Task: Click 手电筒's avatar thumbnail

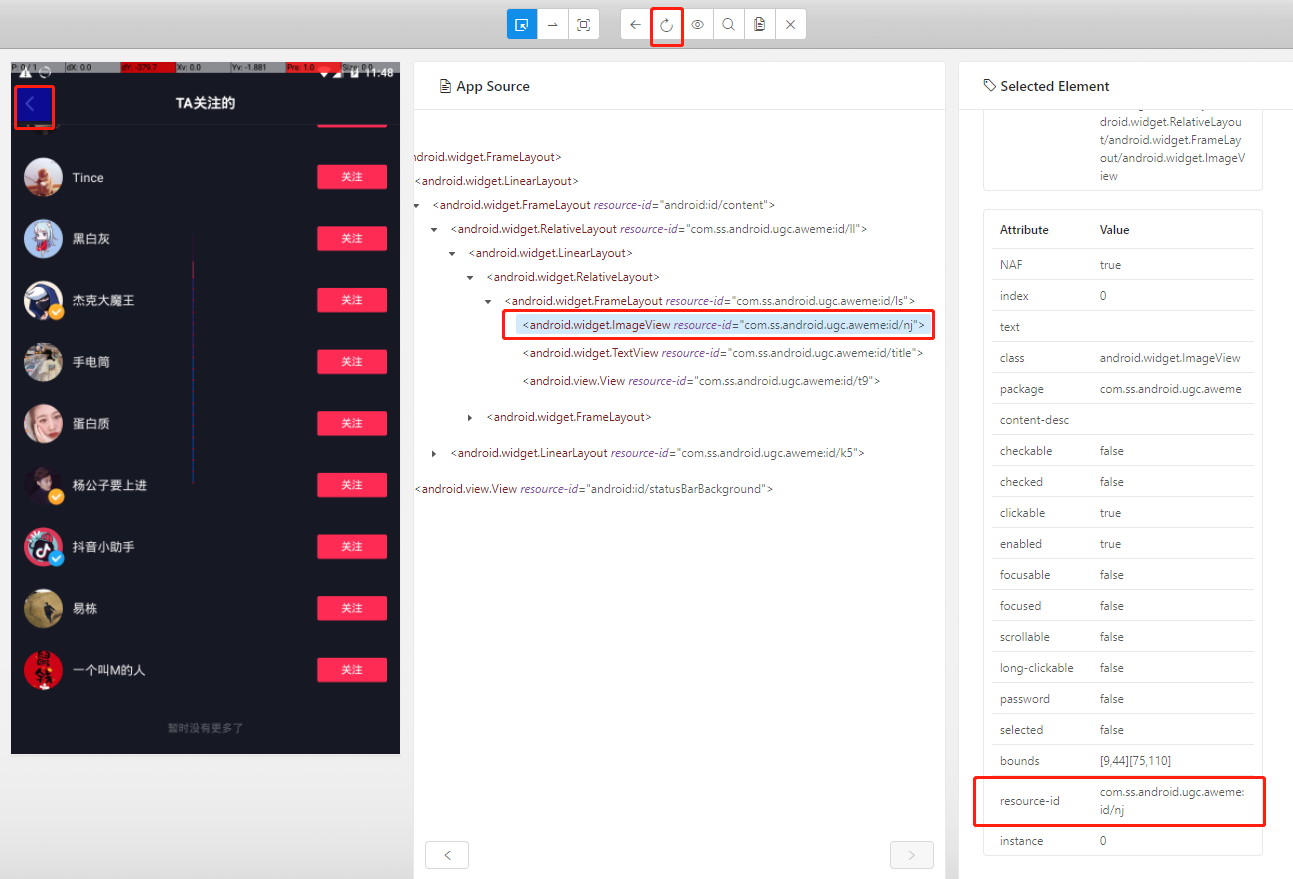Action: pyautogui.click(x=43, y=362)
